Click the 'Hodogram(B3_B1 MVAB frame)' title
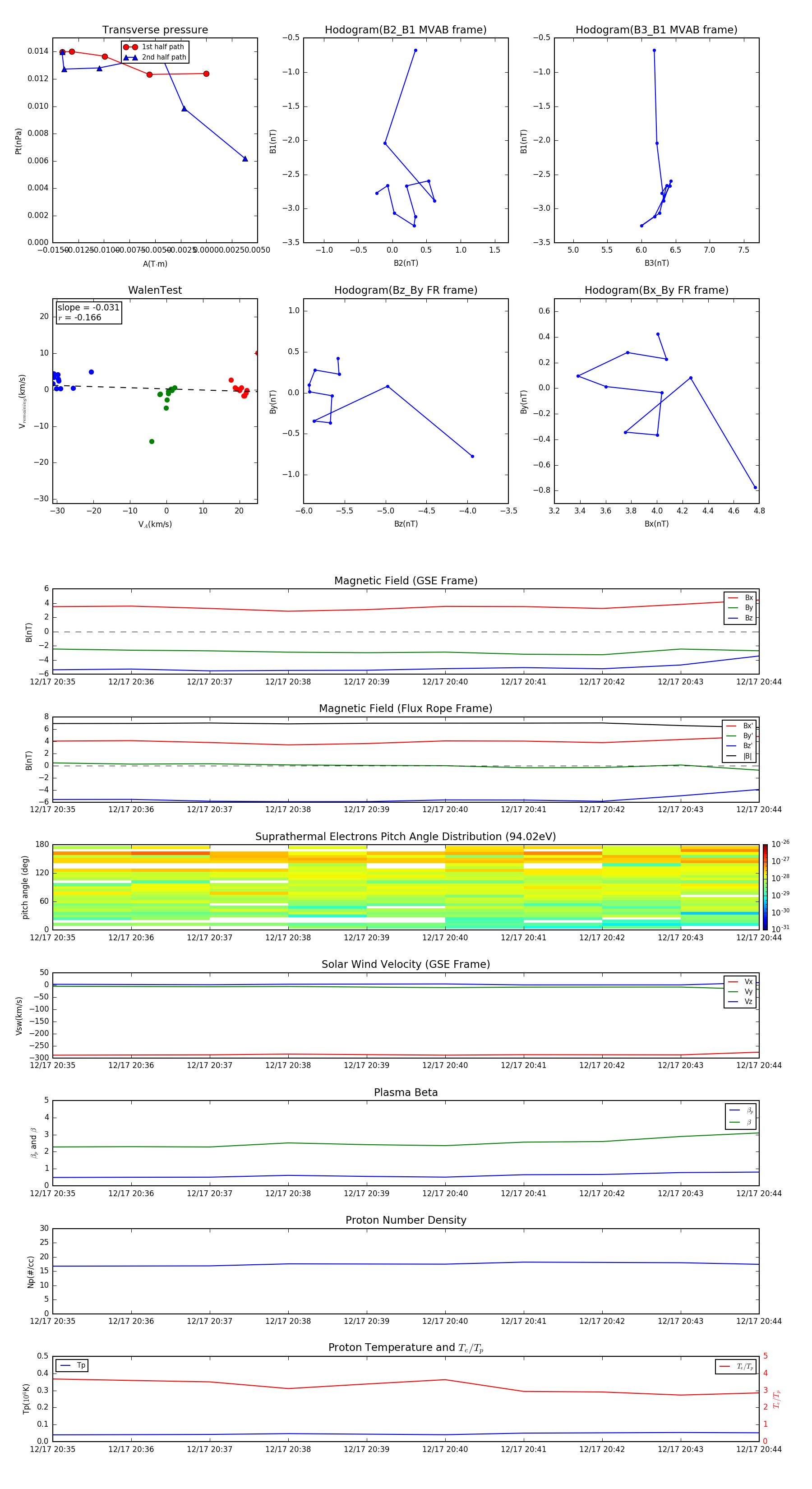Viewport: 812px width, 1489px height. [656, 30]
